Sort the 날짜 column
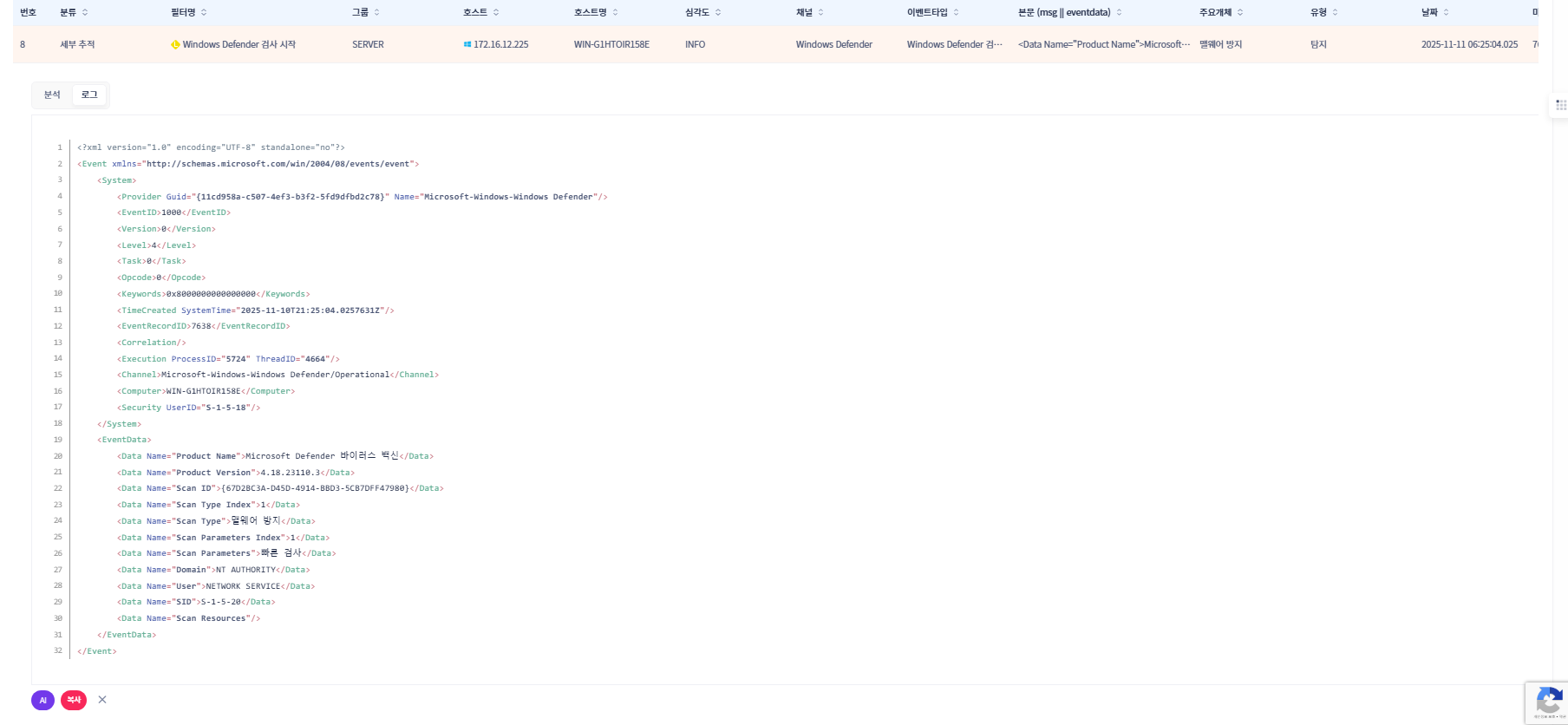Screen dimensions: 1568x725 click(x=1446, y=12)
